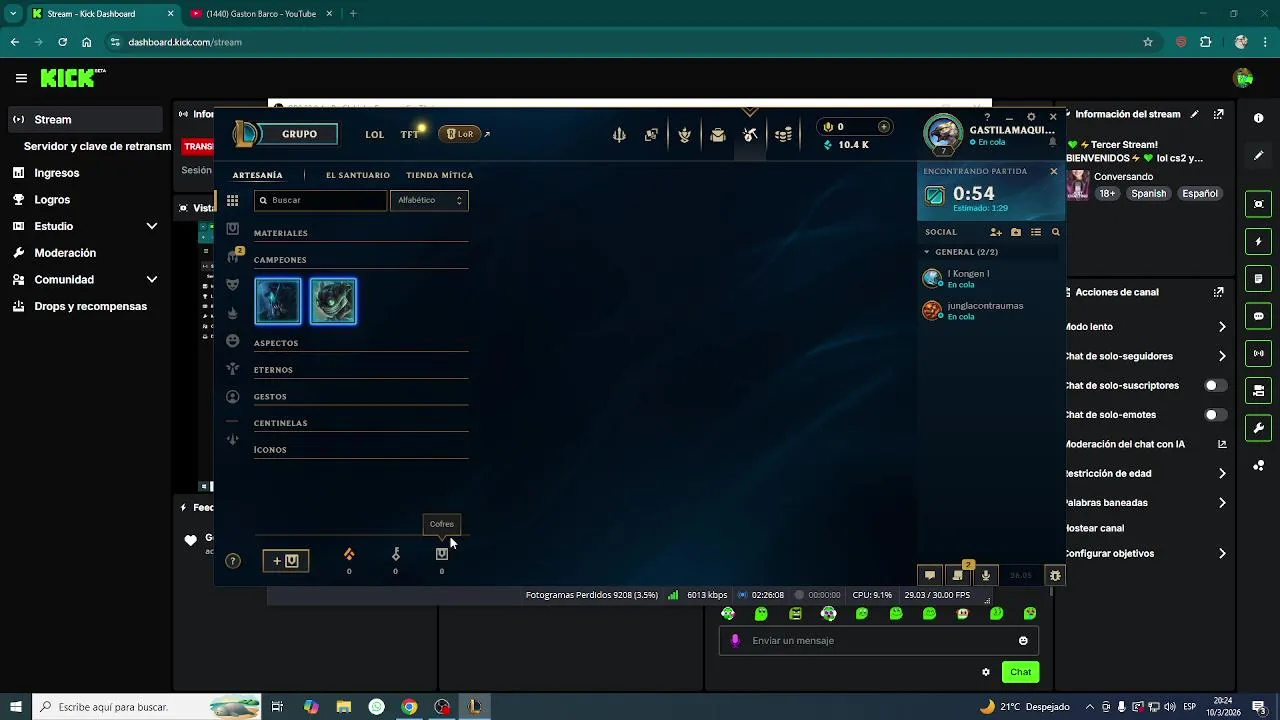Open the Kick hamburger menu
Viewport: 1280px width, 720px height.
tap(21, 78)
